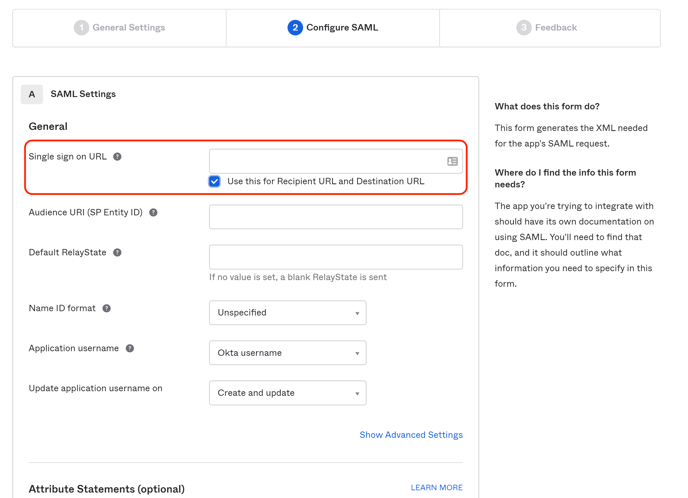Click help icon next to Default RelayState

[117, 253]
